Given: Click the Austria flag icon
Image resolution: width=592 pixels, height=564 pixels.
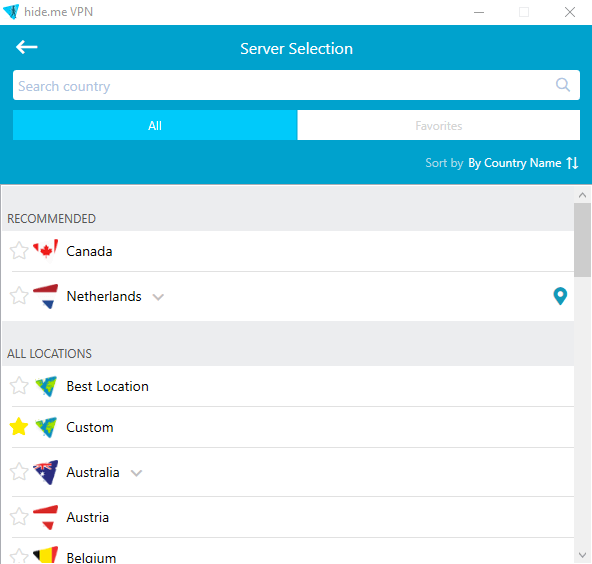Looking at the screenshot, I should click(46, 517).
